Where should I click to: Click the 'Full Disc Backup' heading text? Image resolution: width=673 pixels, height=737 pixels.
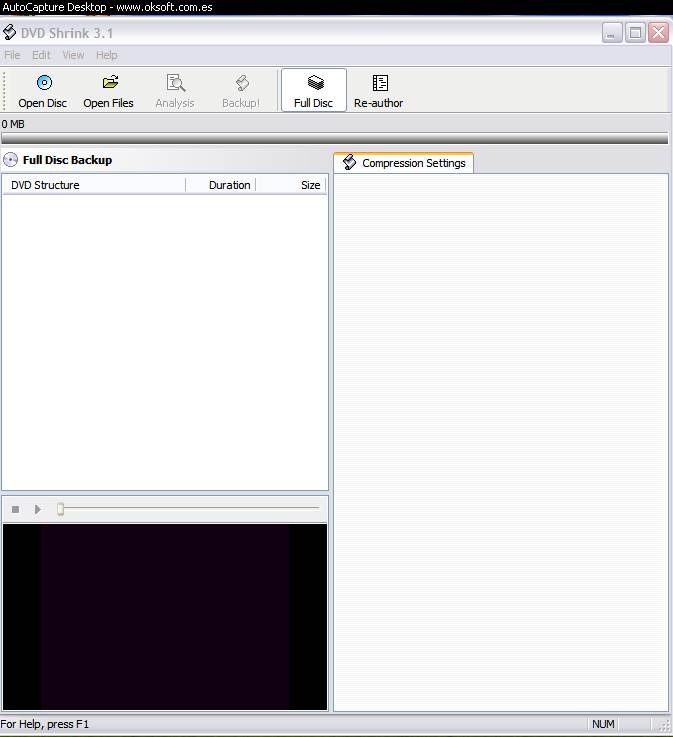68,160
